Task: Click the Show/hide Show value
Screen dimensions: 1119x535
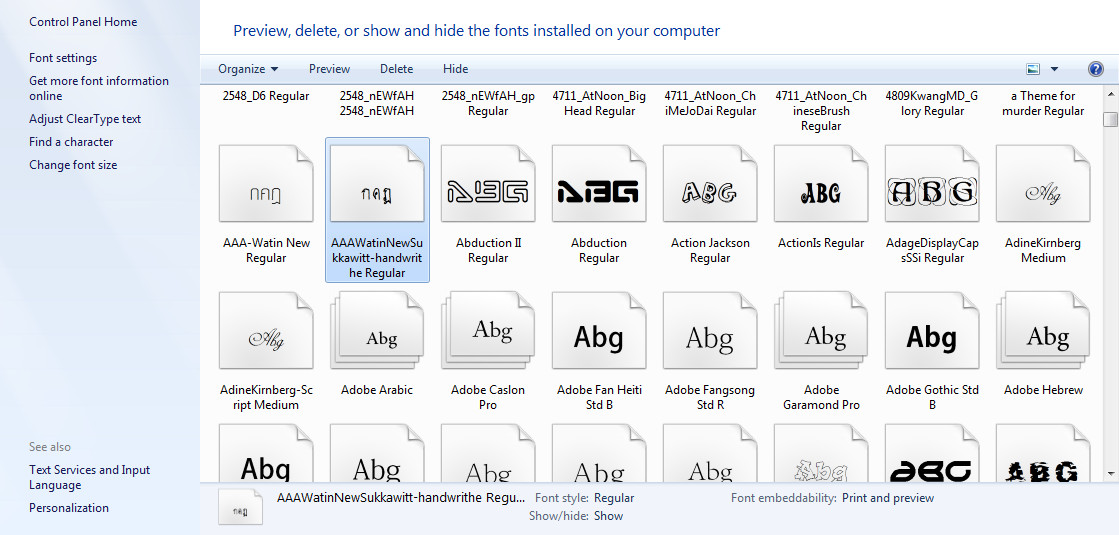Action: click(x=609, y=516)
